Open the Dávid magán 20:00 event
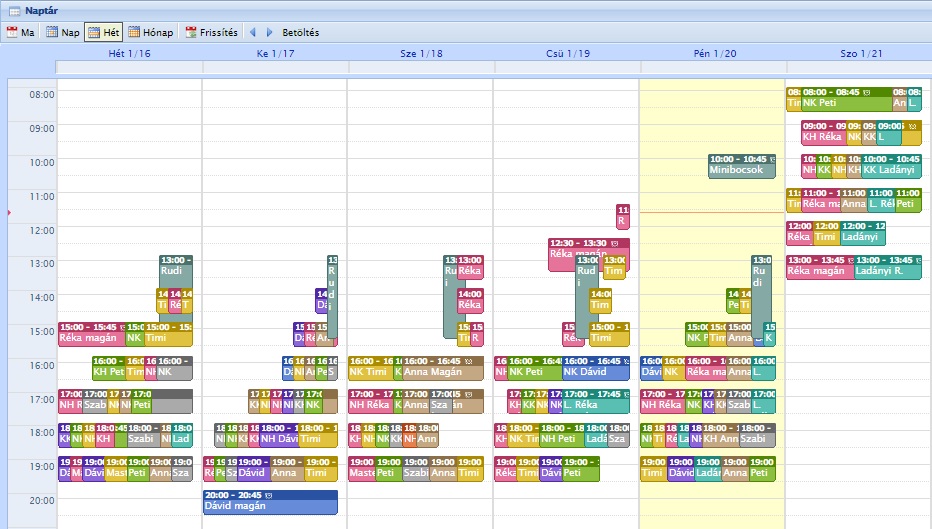This screenshot has height=529, width=932. coord(270,502)
